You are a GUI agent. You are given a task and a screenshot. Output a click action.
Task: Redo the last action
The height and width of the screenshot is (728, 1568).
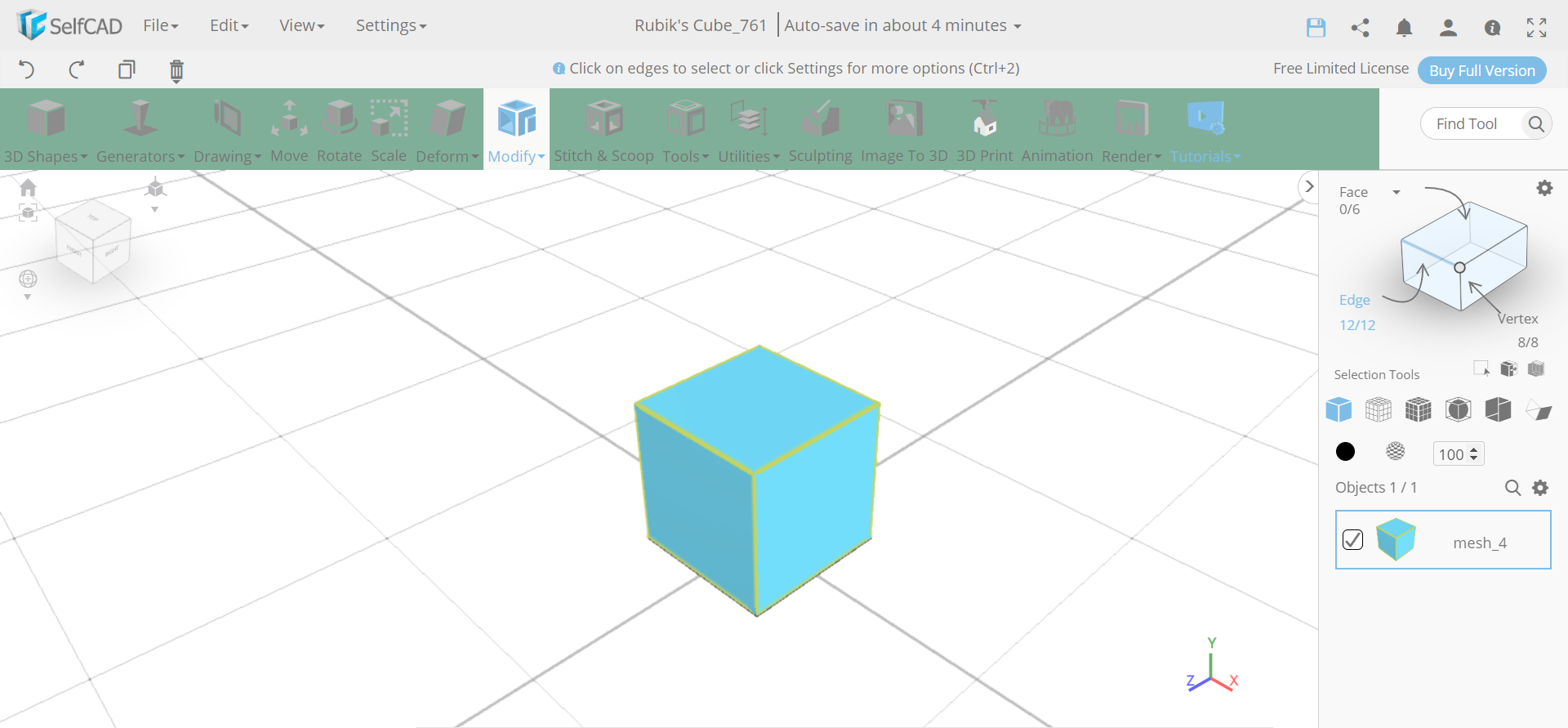point(76,69)
